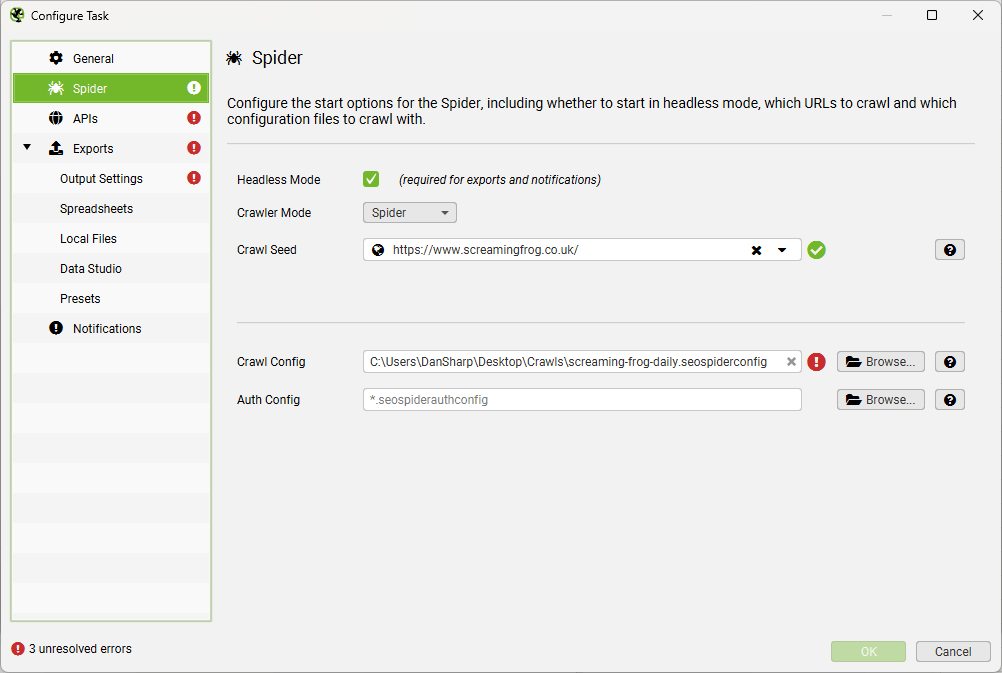Collapse the Exports tree arrow
Image resolution: width=1002 pixels, height=673 pixels.
pyautogui.click(x=27, y=147)
